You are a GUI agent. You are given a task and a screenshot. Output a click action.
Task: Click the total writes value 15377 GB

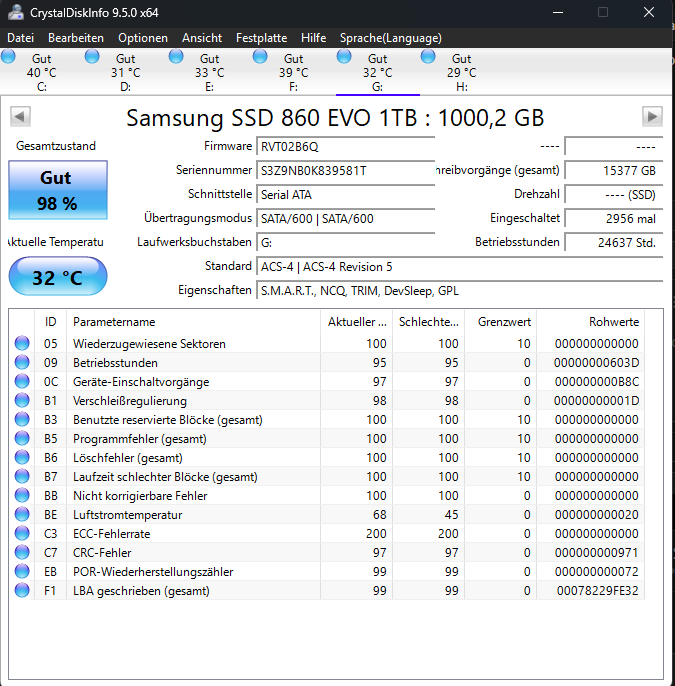click(x=614, y=171)
